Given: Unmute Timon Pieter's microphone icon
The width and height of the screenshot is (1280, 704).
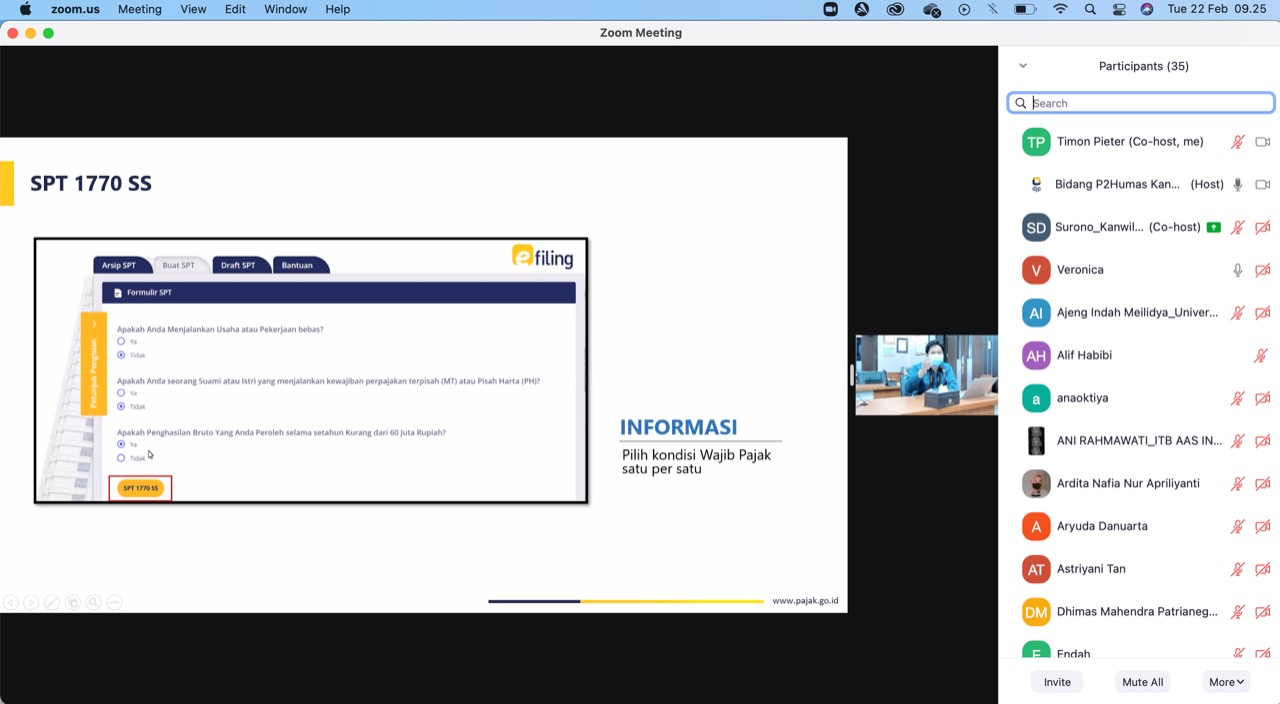Looking at the screenshot, I should point(1237,142).
